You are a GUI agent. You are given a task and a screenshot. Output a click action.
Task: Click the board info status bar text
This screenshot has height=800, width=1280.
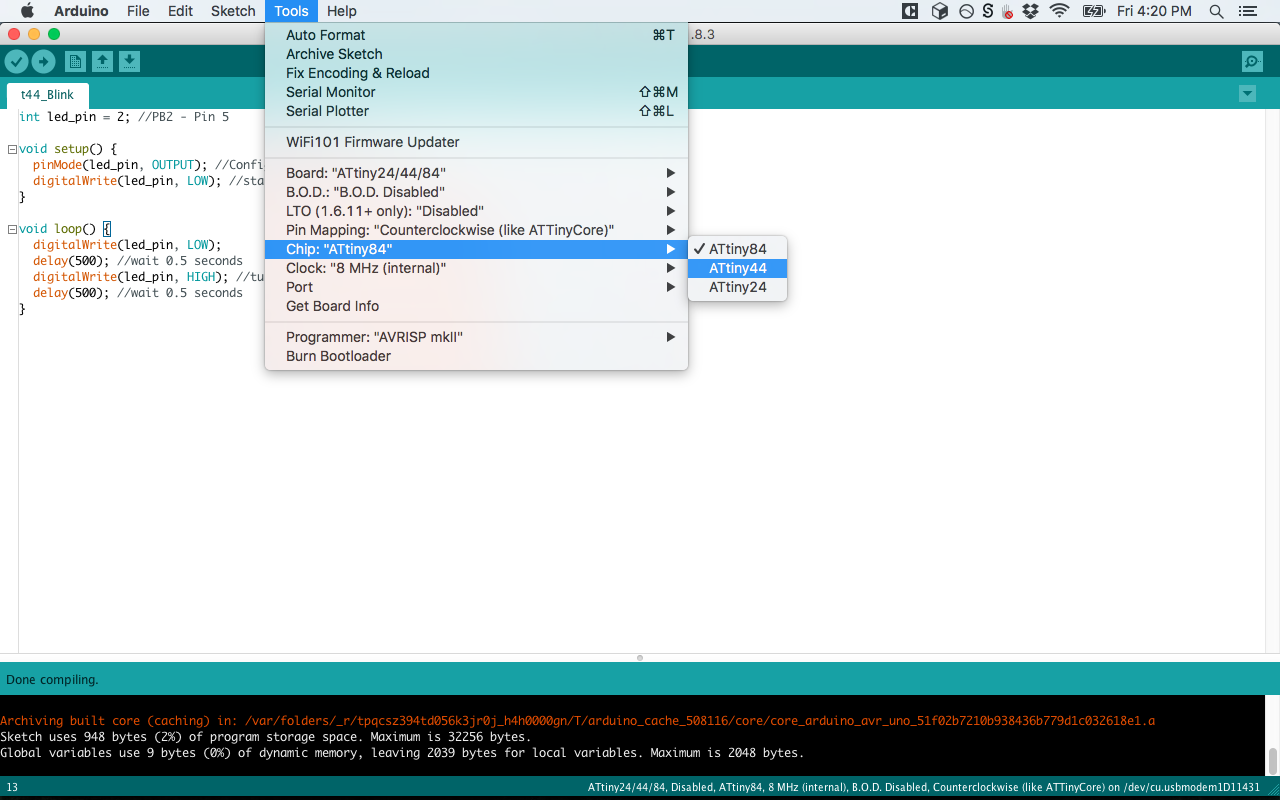tap(924, 787)
